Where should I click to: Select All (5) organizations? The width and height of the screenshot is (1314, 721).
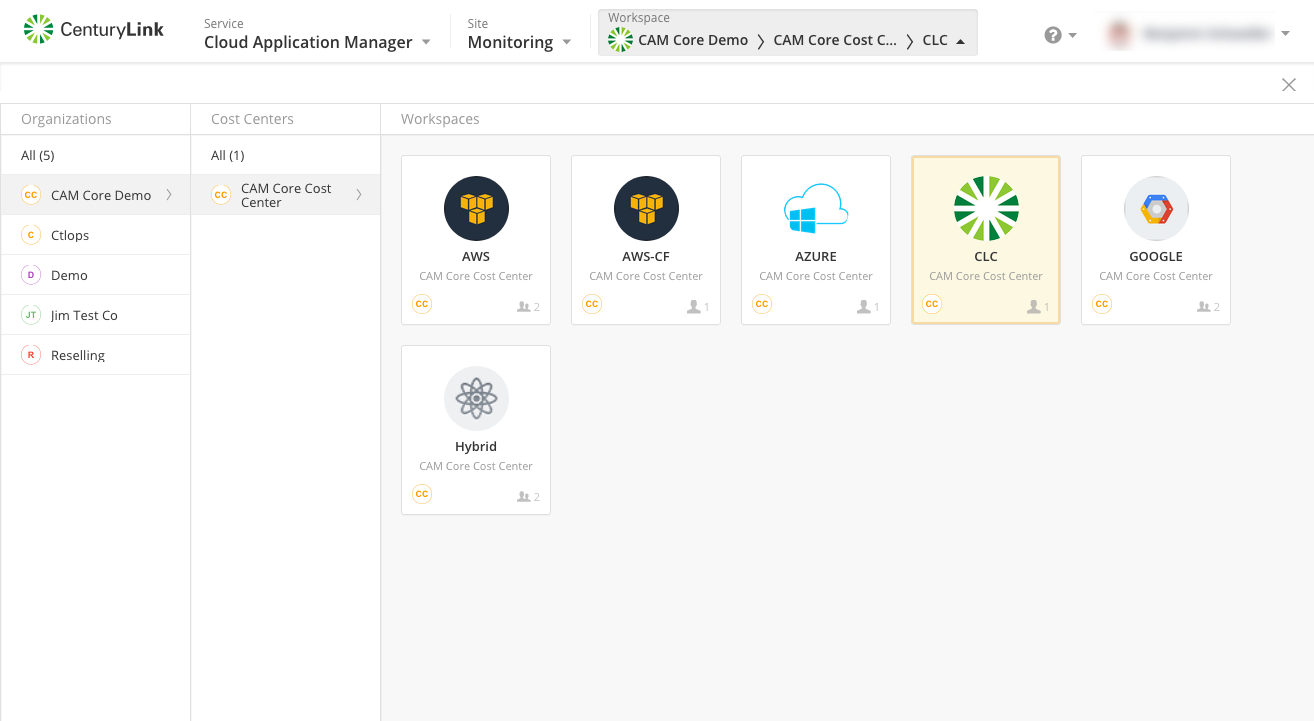click(x=95, y=155)
